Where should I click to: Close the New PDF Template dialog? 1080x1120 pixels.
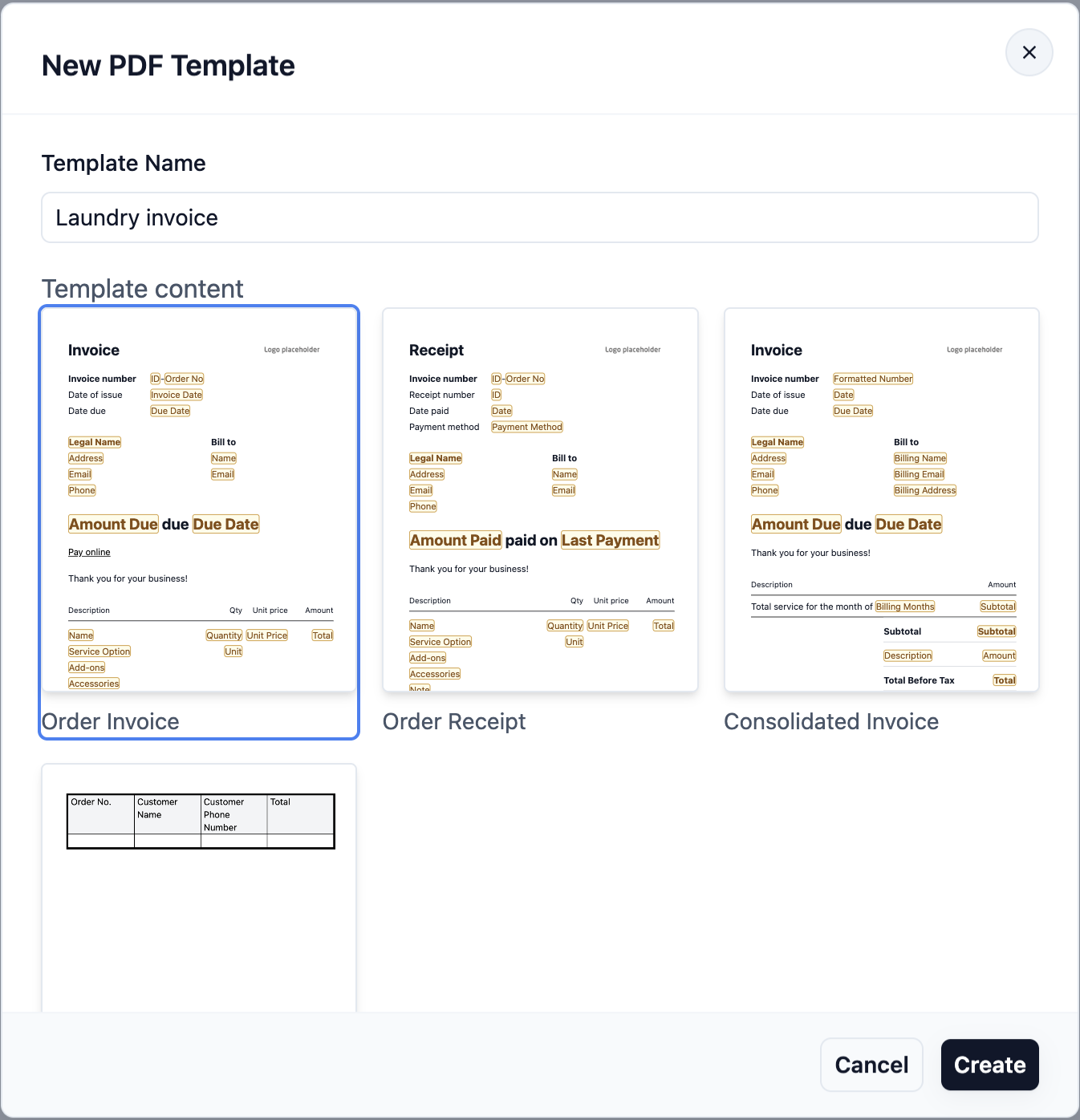pyautogui.click(x=1029, y=53)
